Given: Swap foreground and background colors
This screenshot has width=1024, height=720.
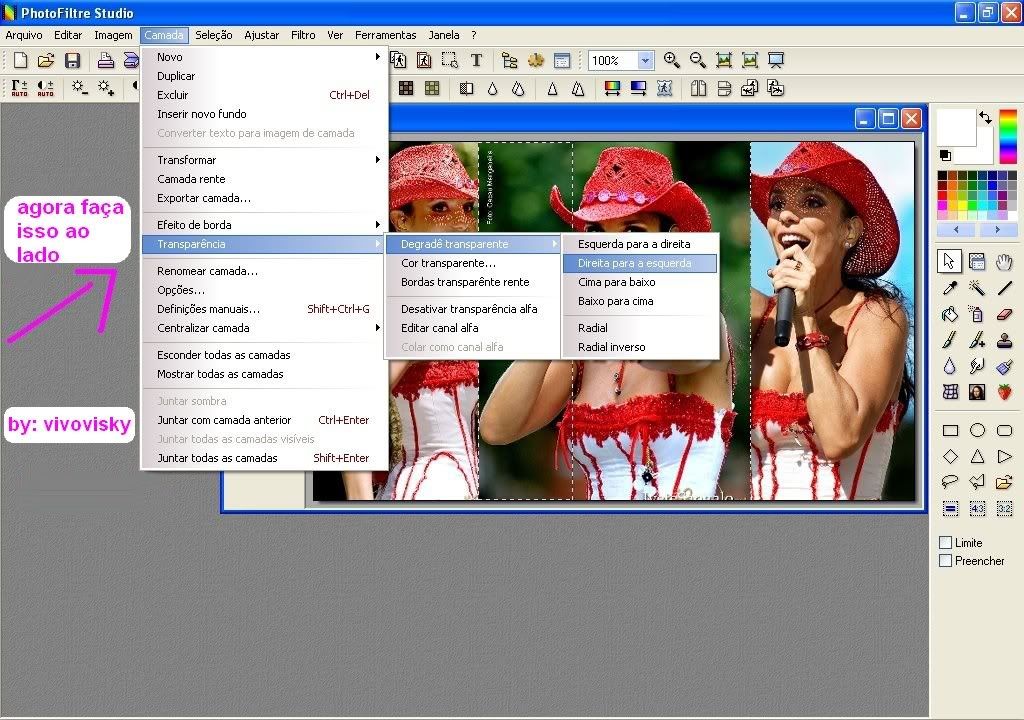Looking at the screenshot, I should click(x=985, y=117).
